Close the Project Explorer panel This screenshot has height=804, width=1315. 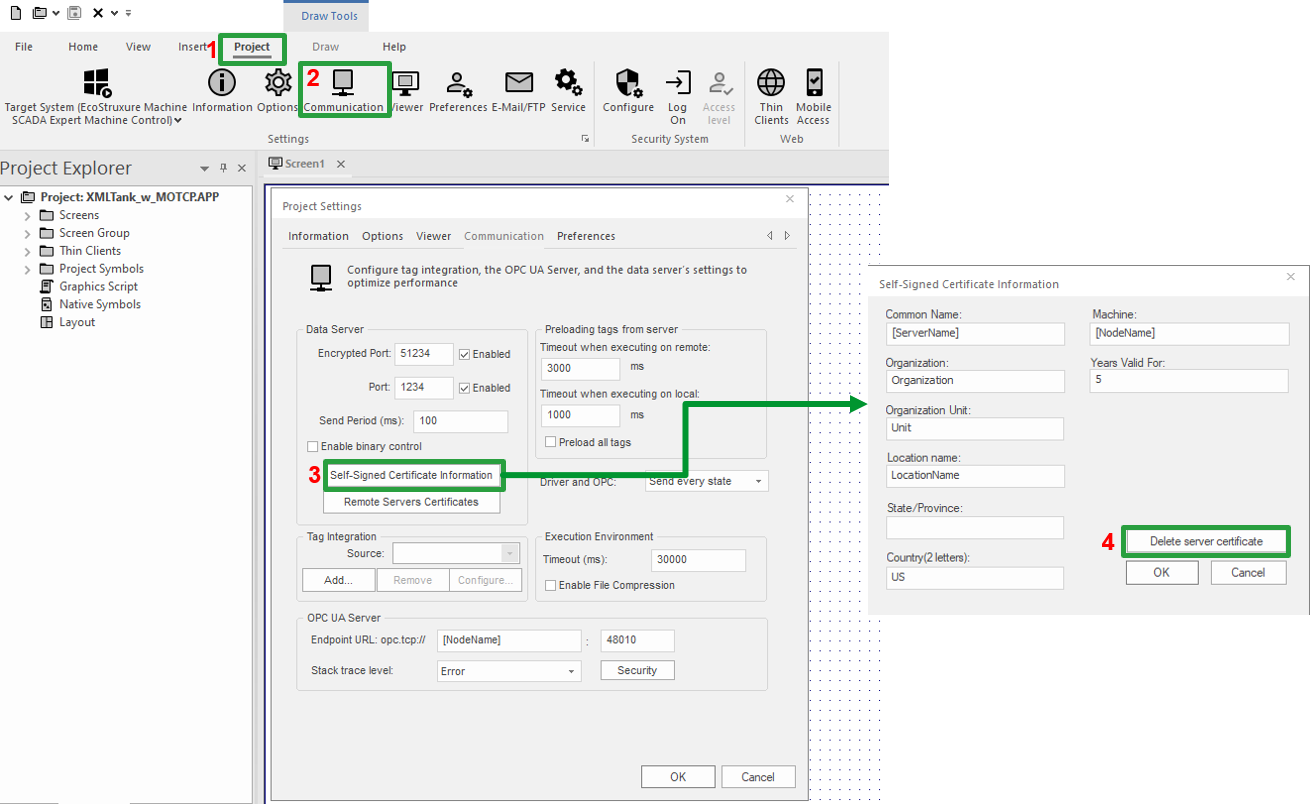click(x=241, y=168)
